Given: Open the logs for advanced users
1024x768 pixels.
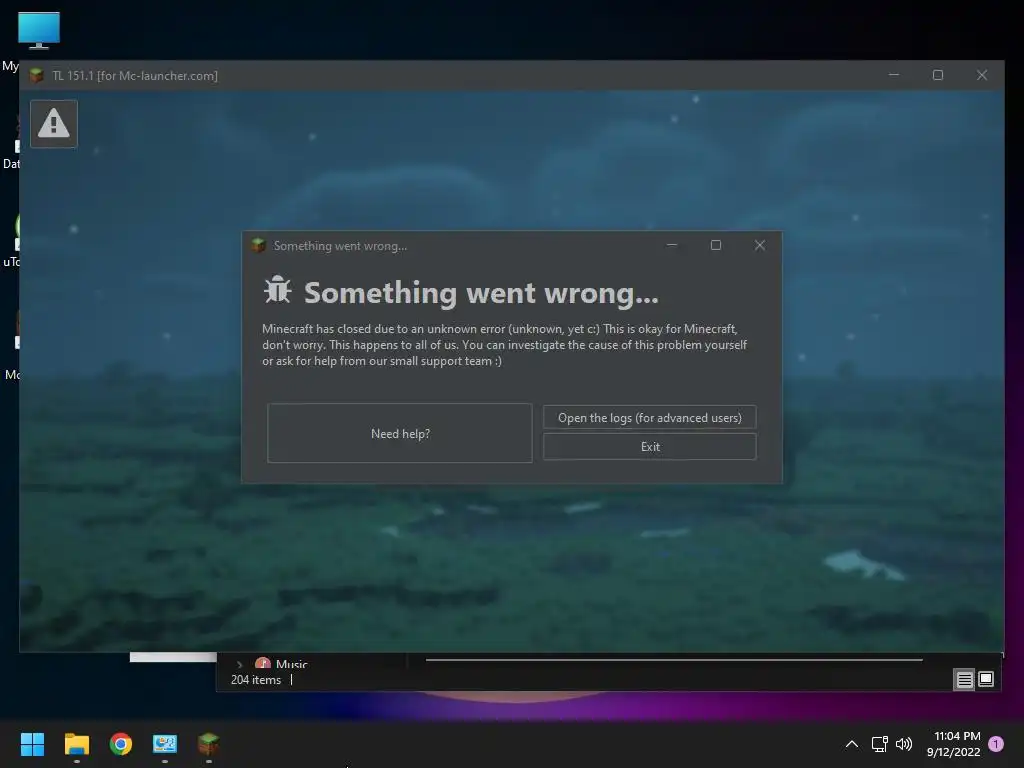Looking at the screenshot, I should coord(650,417).
